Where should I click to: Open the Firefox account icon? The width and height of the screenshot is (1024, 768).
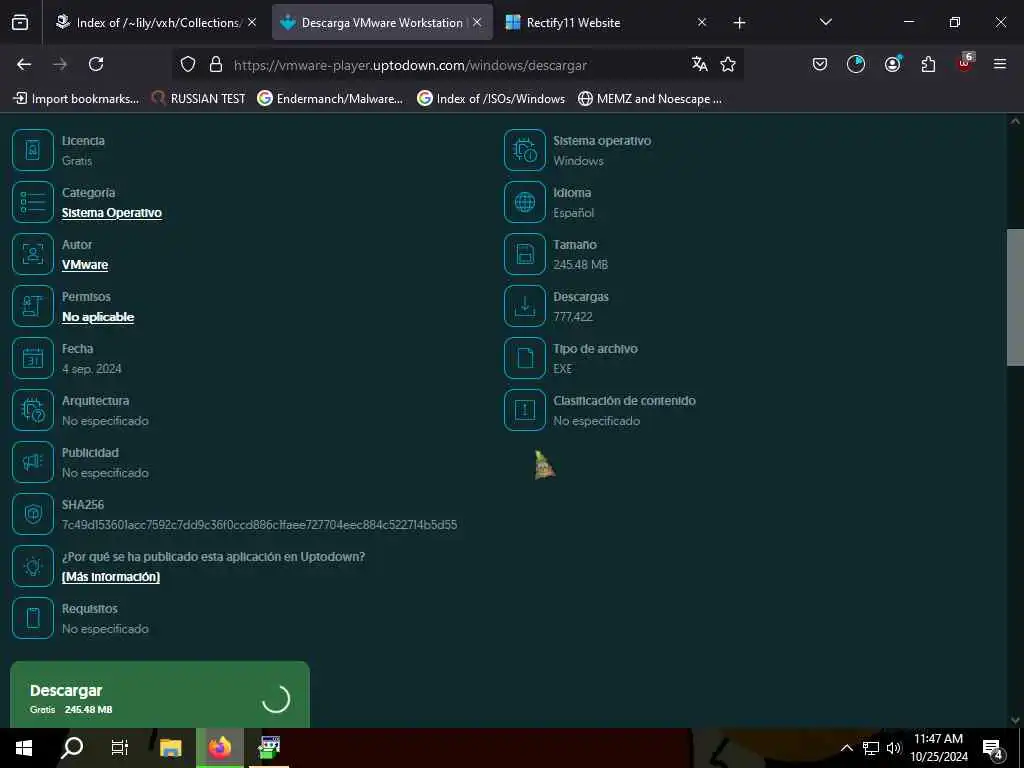coord(892,64)
